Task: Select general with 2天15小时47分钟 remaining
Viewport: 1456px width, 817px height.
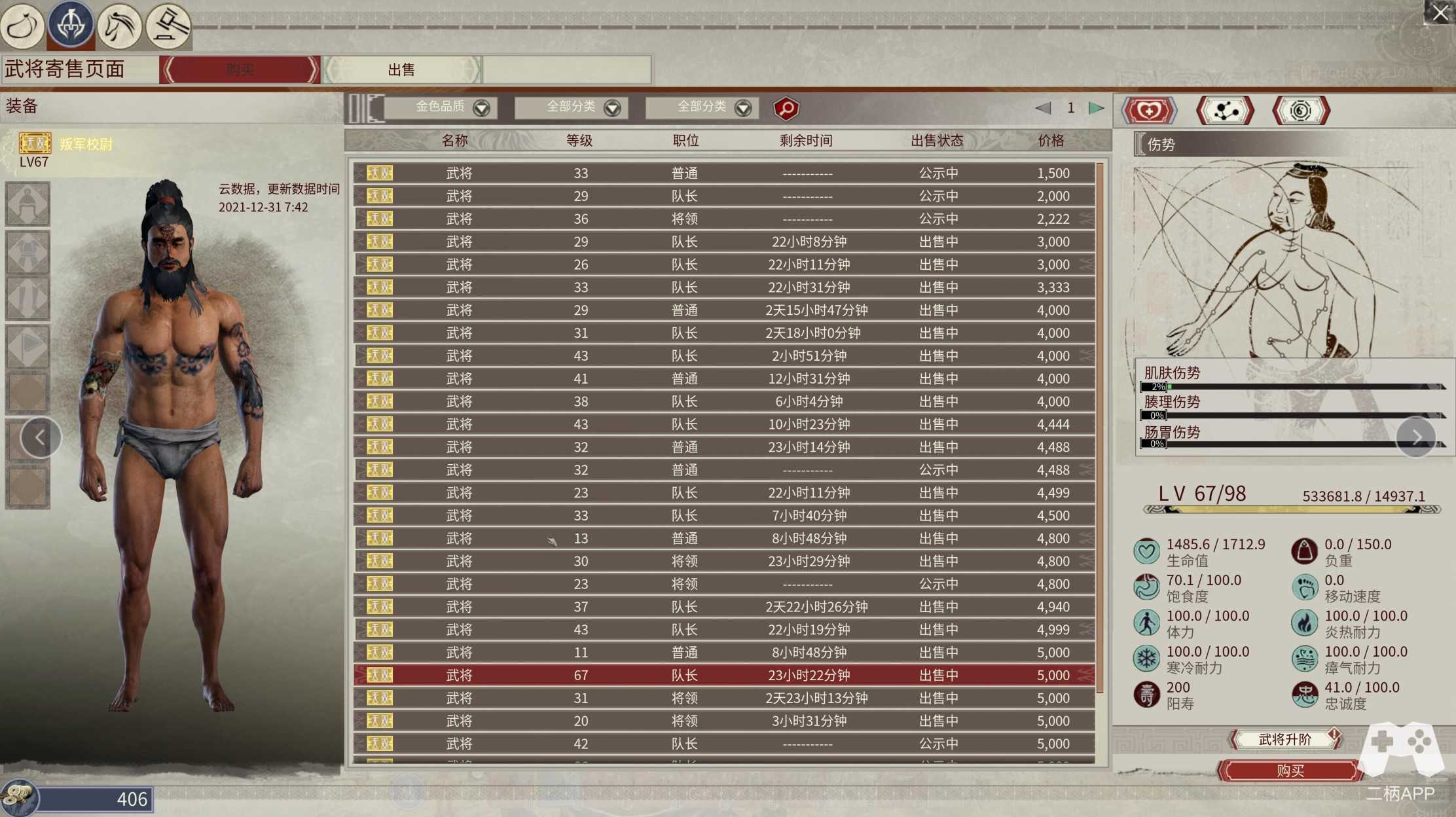Action: coord(724,310)
